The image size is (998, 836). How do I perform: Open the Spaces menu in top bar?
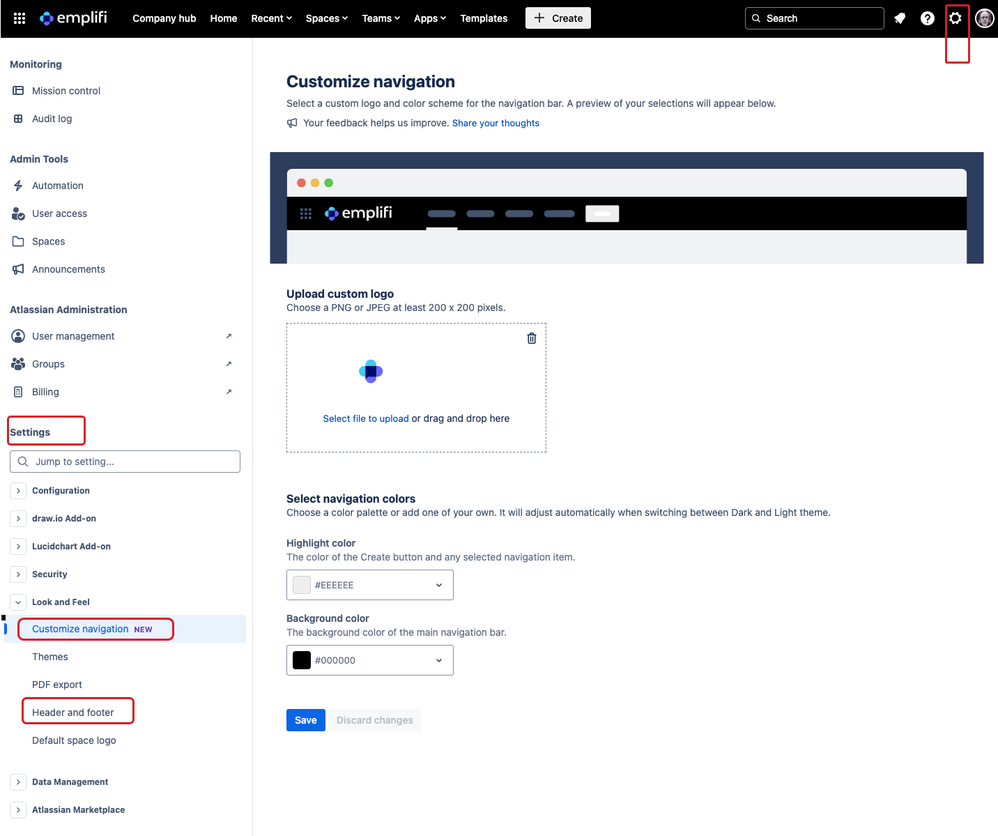point(327,18)
